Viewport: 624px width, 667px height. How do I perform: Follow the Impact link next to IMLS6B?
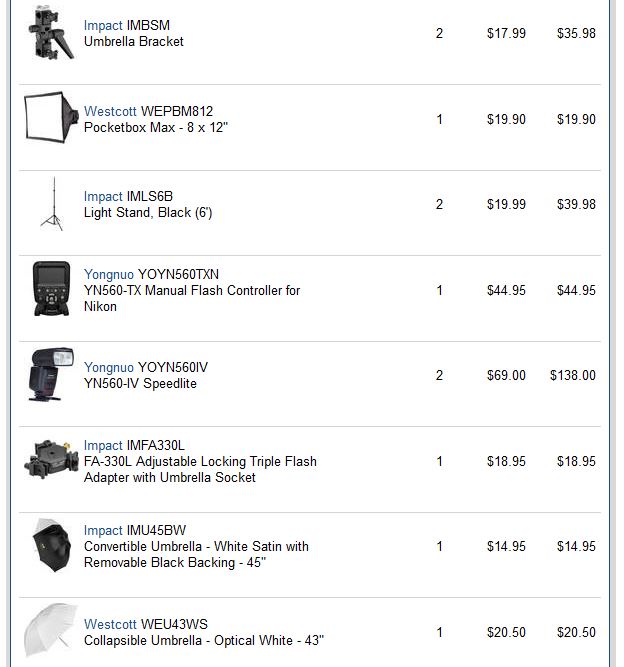103,196
